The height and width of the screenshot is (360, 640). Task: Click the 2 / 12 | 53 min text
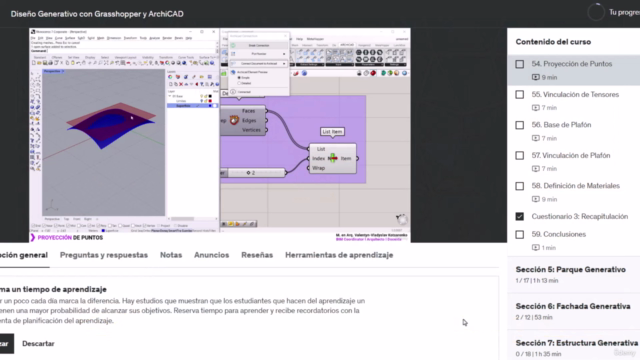point(534,318)
